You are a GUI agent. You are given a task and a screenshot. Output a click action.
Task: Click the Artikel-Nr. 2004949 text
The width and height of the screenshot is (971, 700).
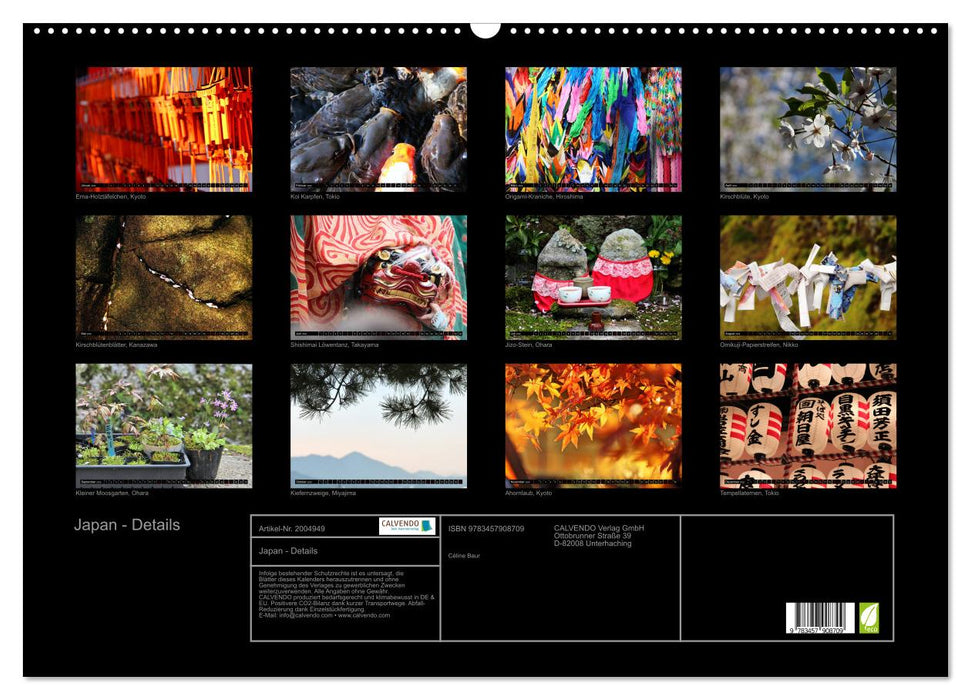click(290, 529)
